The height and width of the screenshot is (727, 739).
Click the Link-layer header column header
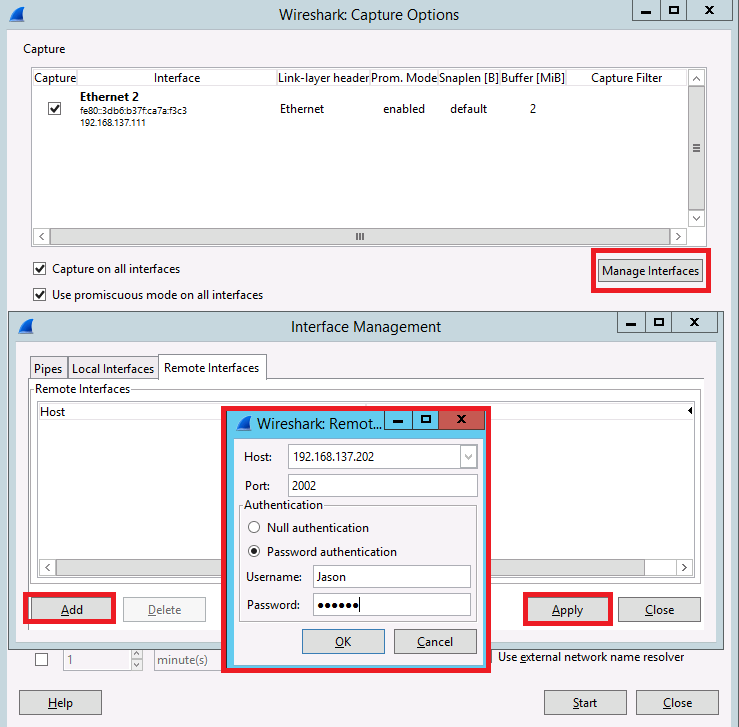click(323, 78)
